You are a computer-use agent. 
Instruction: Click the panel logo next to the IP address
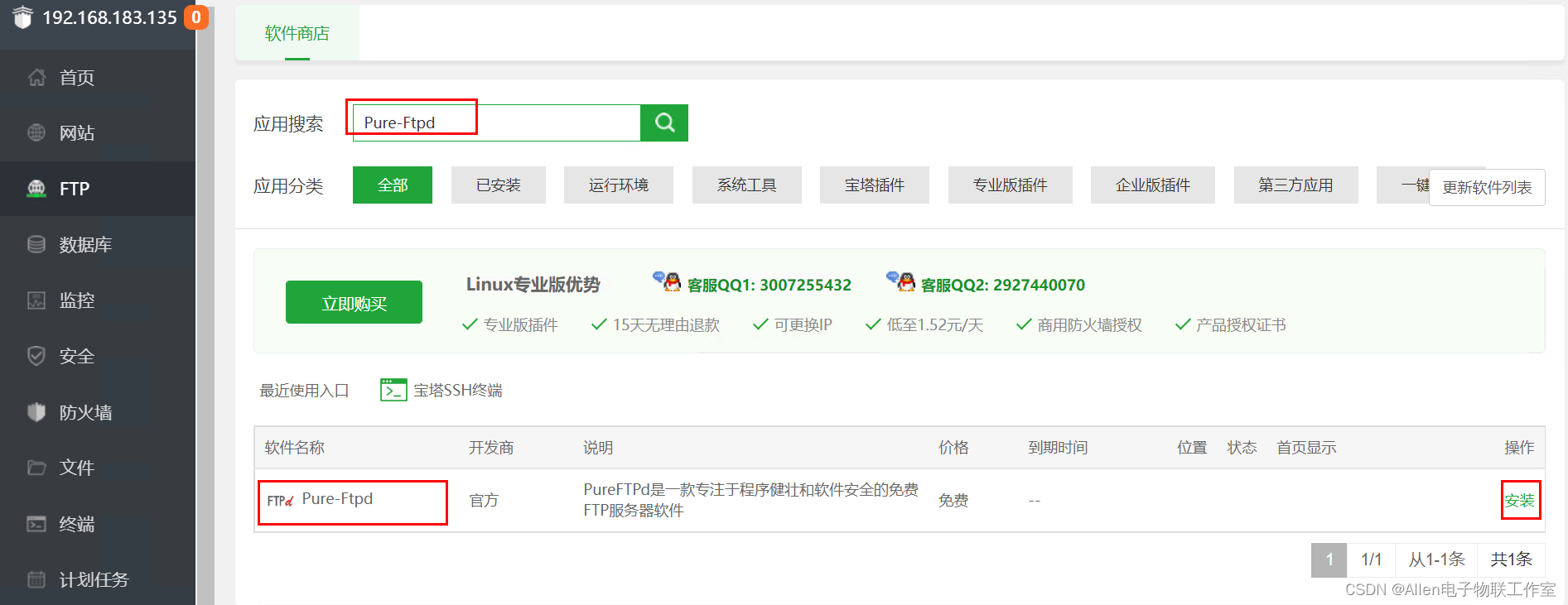pyautogui.click(x=22, y=17)
